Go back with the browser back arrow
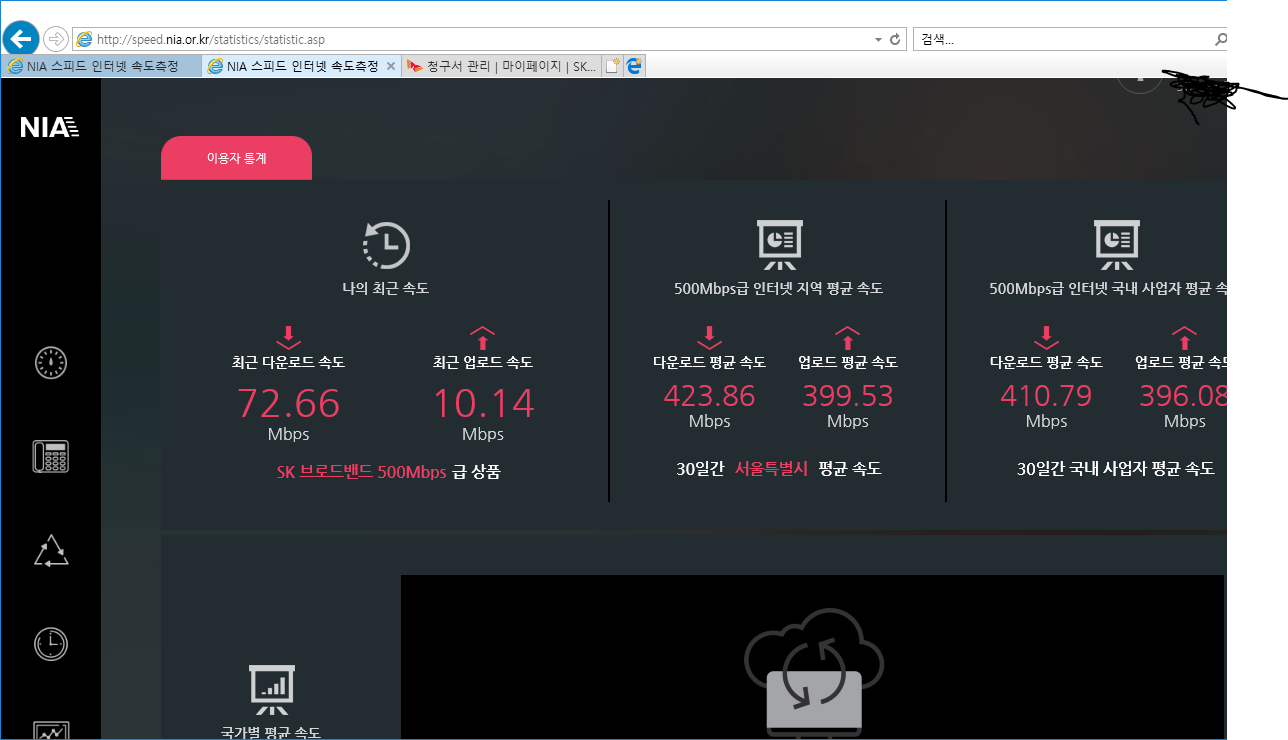The width and height of the screenshot is (1288, 740). pos(21,39)
